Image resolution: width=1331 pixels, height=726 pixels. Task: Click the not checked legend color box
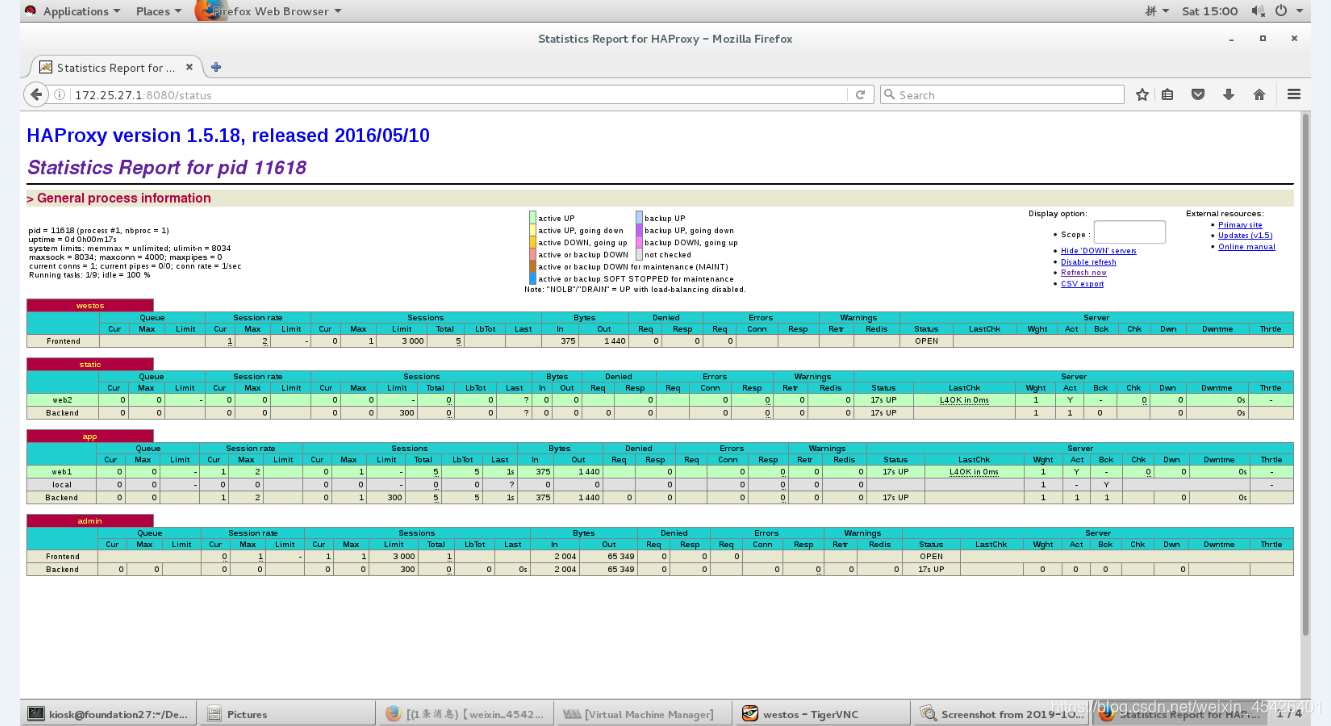[638, 254]
